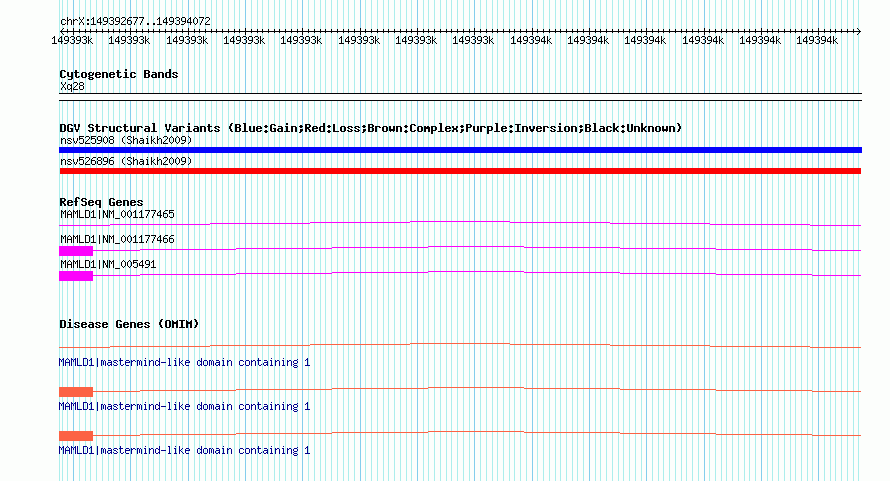Click the blue nsv525908 gain variant bar
Viewport: 890px width, 481px height.
460,150
